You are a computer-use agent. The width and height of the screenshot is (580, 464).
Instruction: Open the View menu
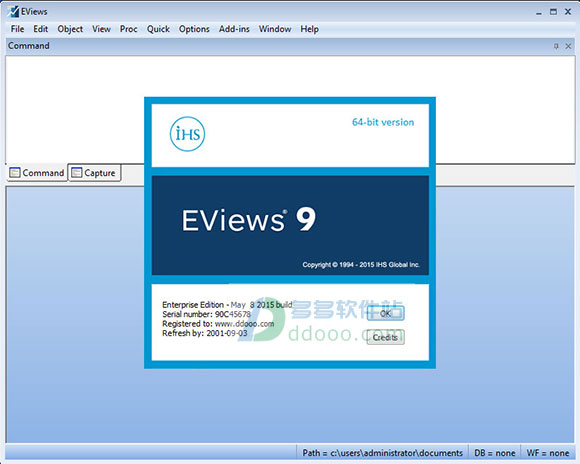coord(101,29)
